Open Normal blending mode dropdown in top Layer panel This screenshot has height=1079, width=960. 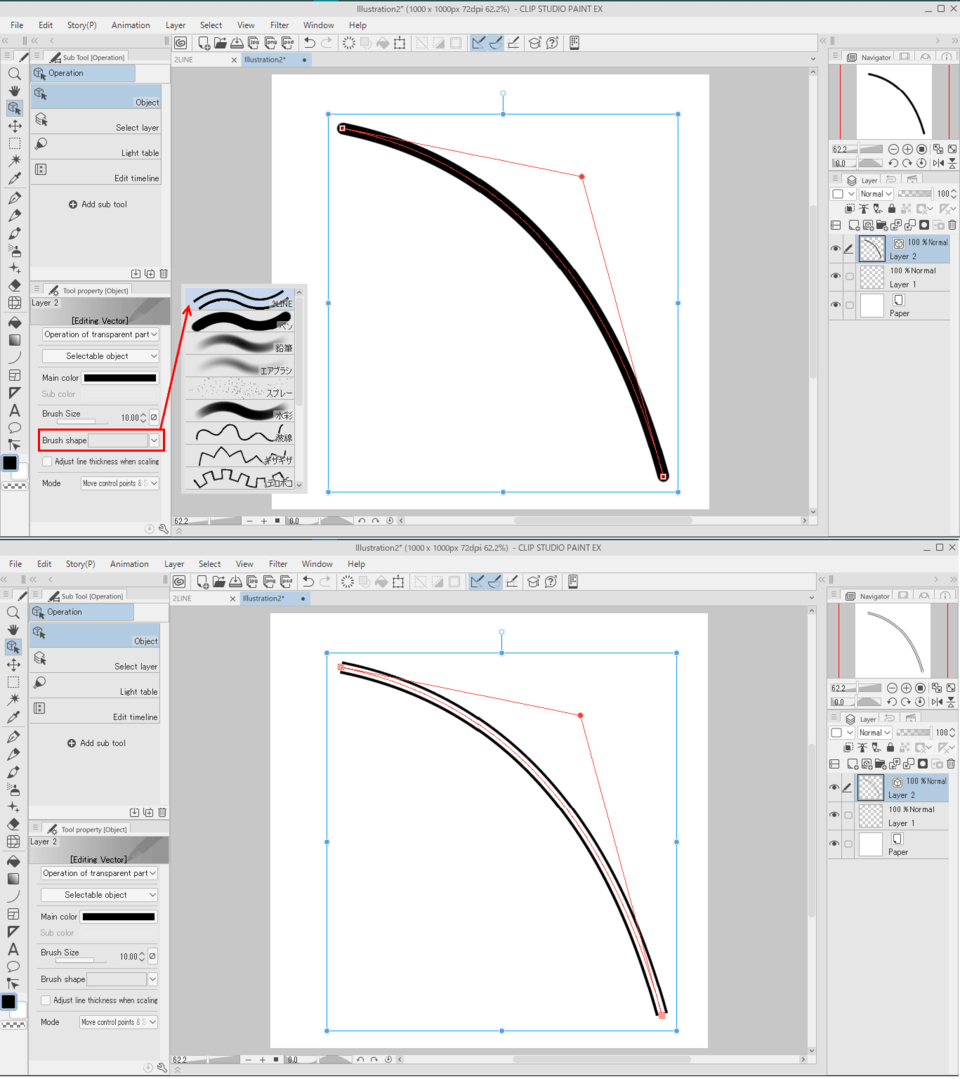click(875, 194)
